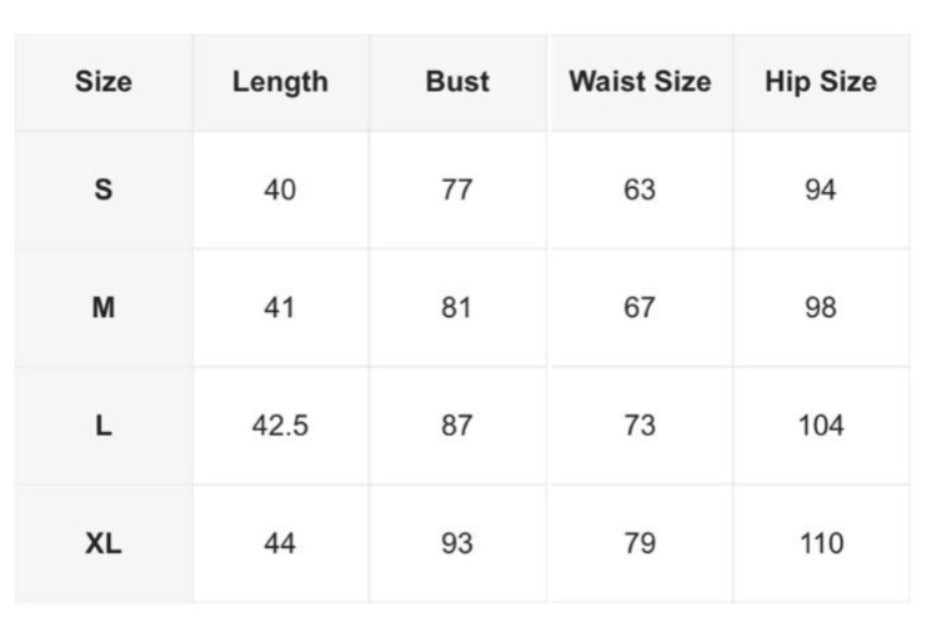
Task: Click the Bust column header
Action: [457, 82]
